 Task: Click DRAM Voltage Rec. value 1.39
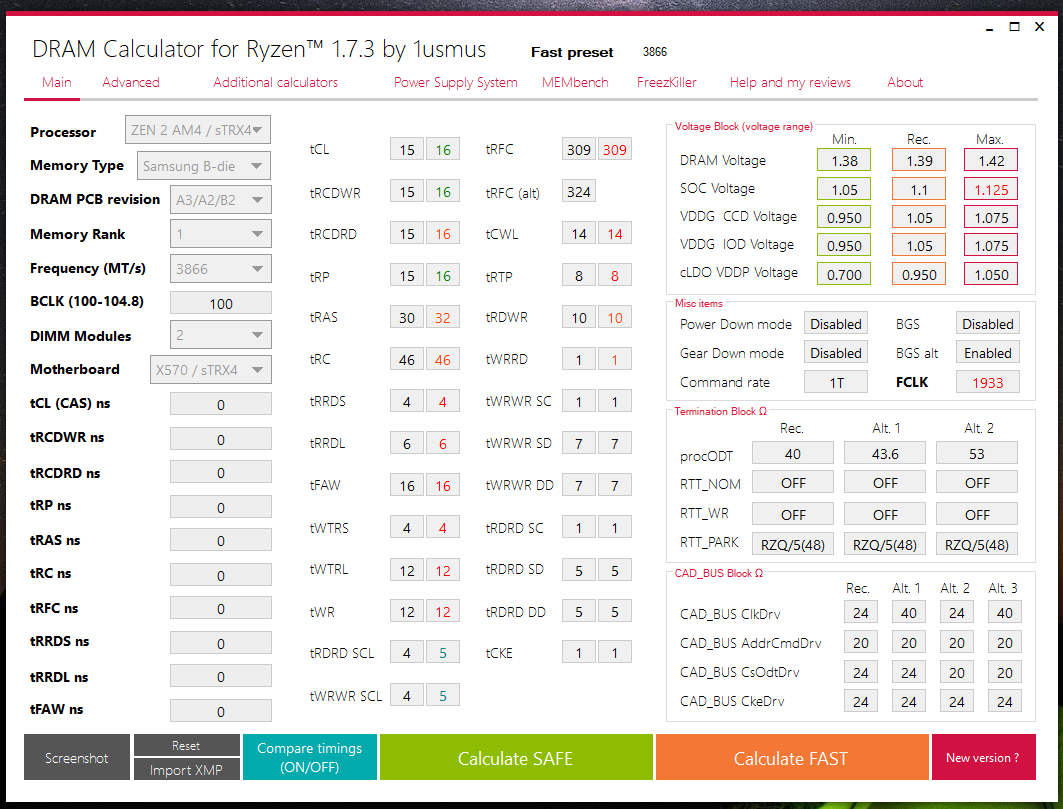[919, 161]
